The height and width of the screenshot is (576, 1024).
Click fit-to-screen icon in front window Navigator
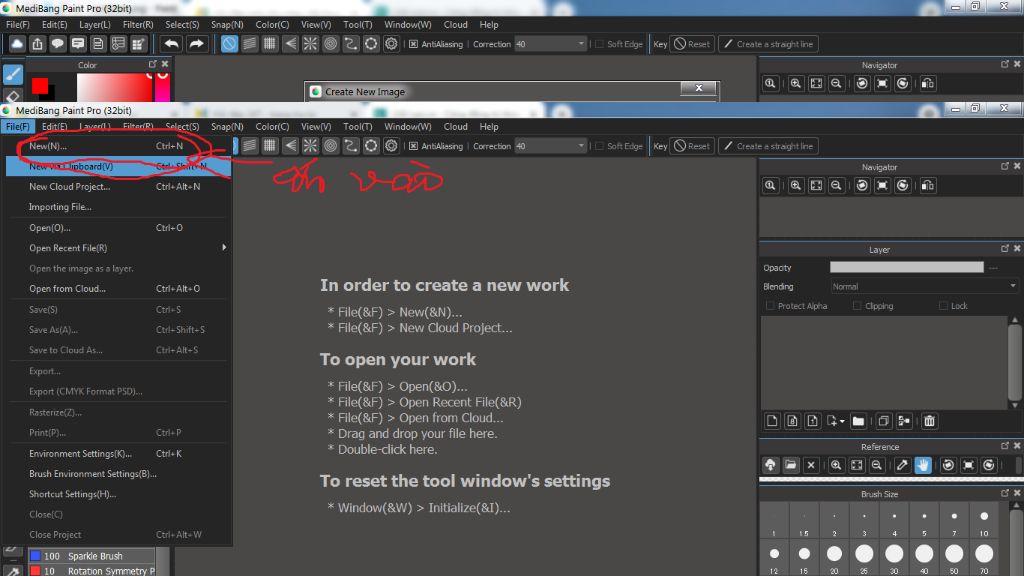tap(816, 185)
